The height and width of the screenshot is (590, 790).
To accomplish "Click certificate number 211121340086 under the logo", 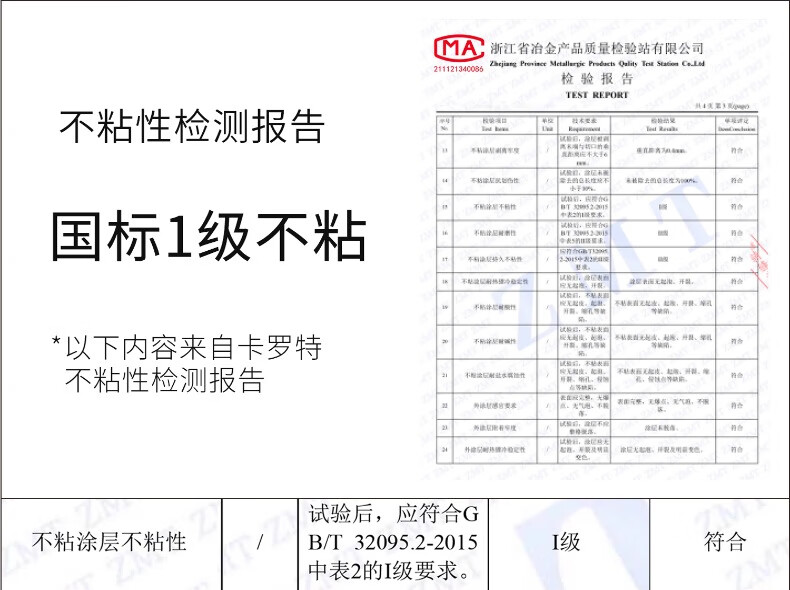I will pyautogui.click(x=458, y=69).
